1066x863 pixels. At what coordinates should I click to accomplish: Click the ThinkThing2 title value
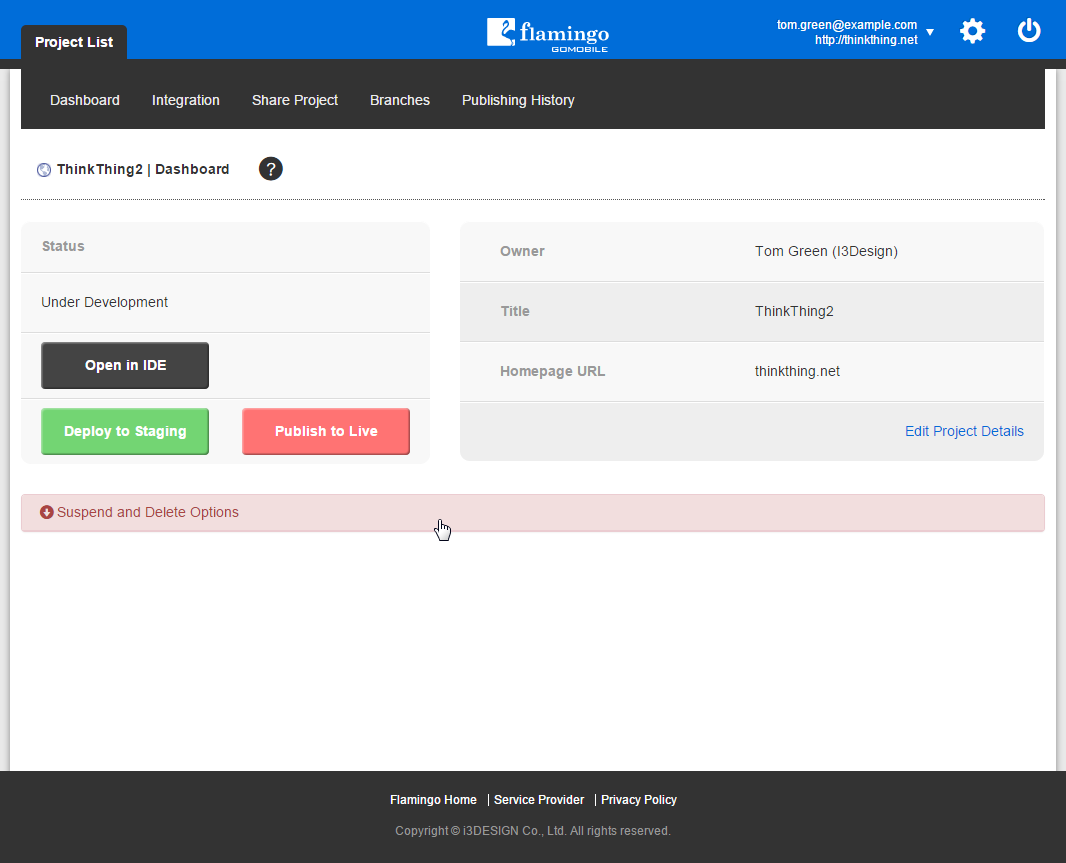point(794,311)
